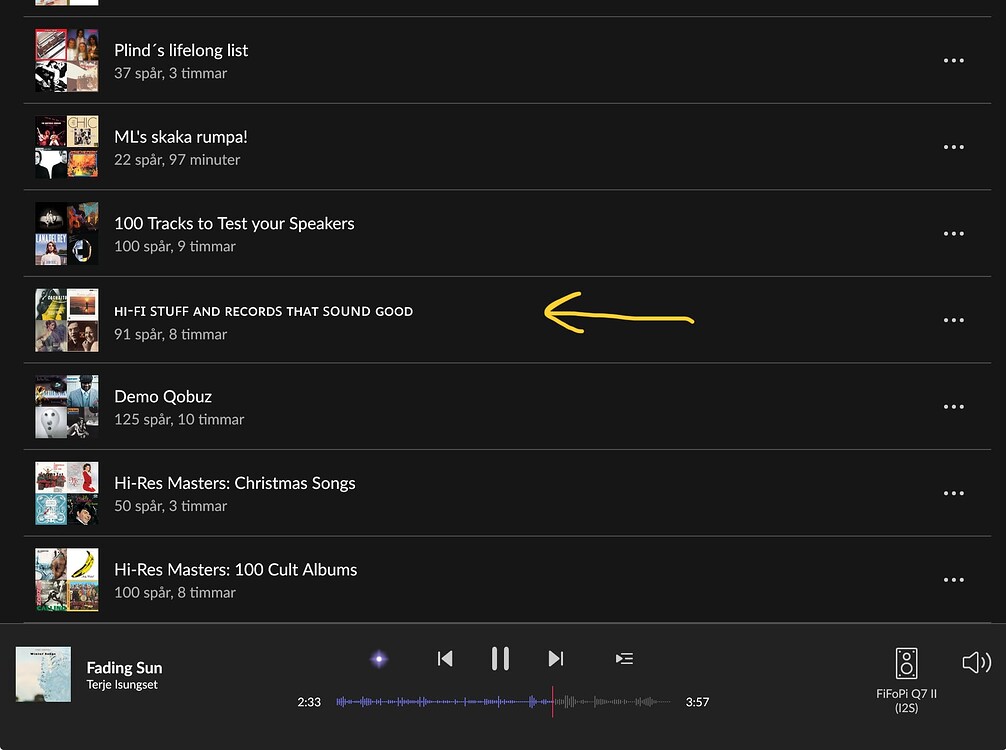Select the track title Fading Sun
Image resolution: width=1006 pixels, height=750 pixels.
point(124,667)
